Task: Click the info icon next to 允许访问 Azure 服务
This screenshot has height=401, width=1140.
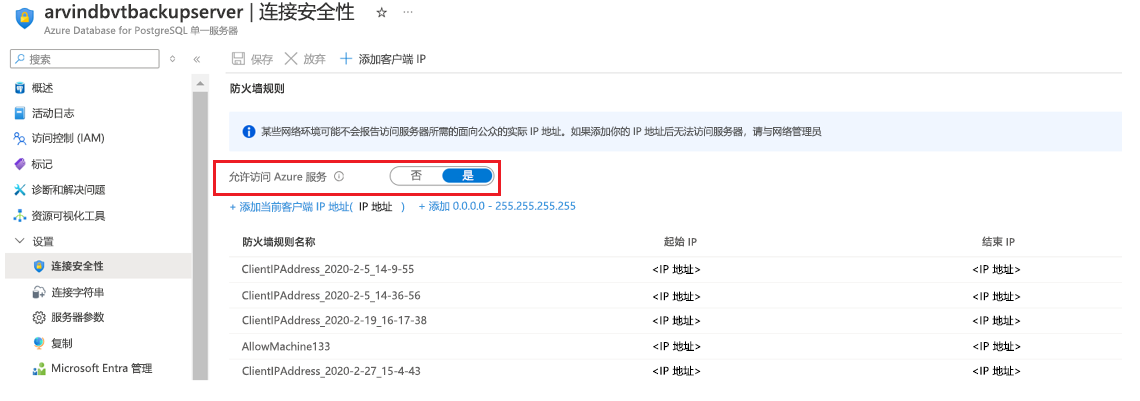Action: pyautogui.click(x=339, y=177)
